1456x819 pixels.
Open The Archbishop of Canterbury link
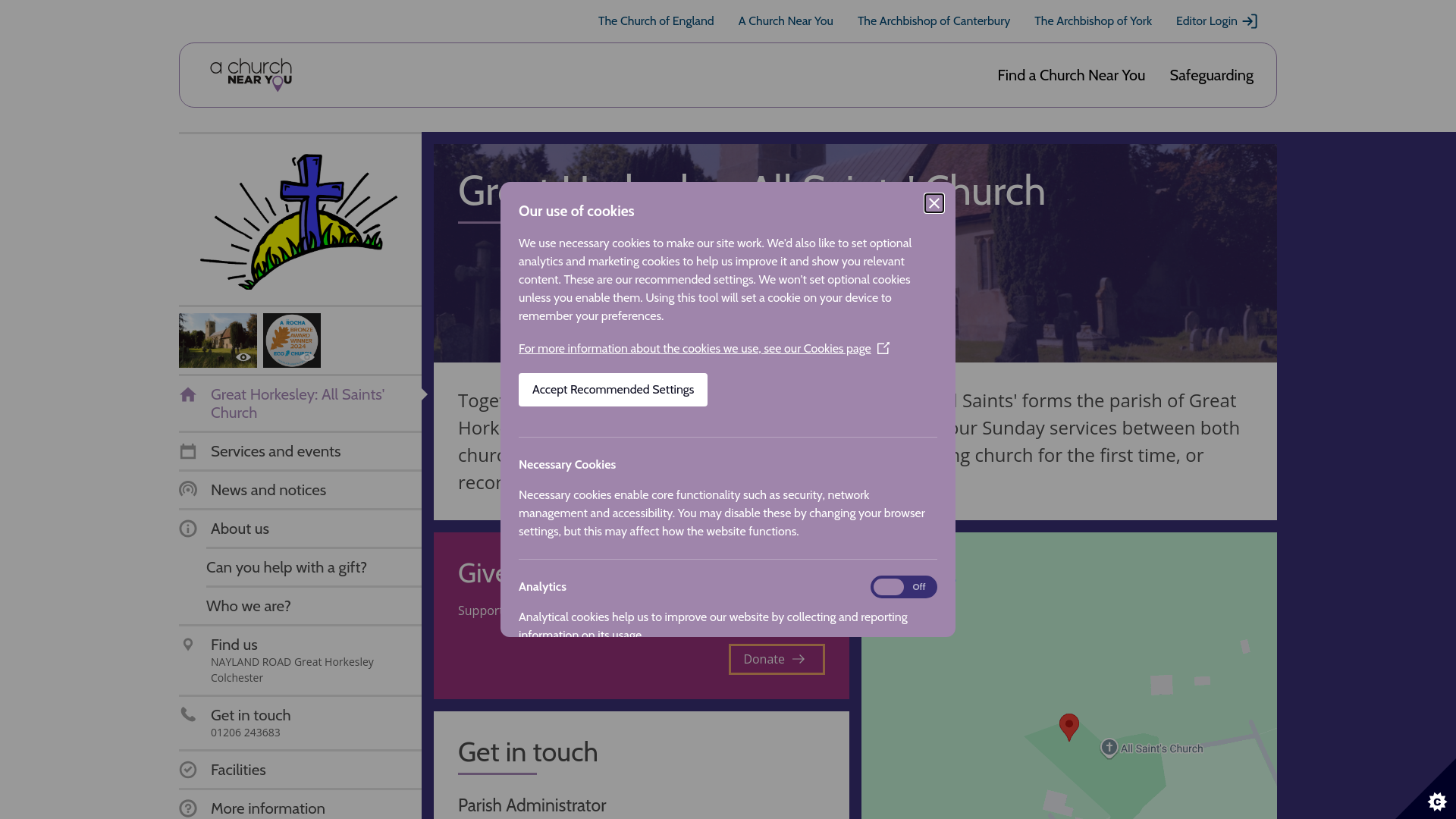tap(934, 21)
